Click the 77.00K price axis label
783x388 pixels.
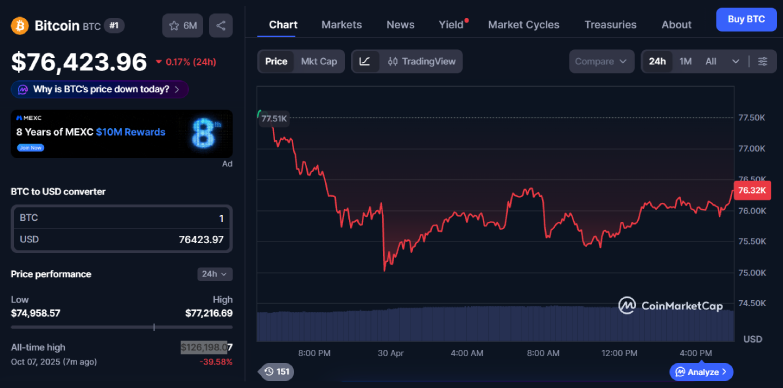click(752, 148)
